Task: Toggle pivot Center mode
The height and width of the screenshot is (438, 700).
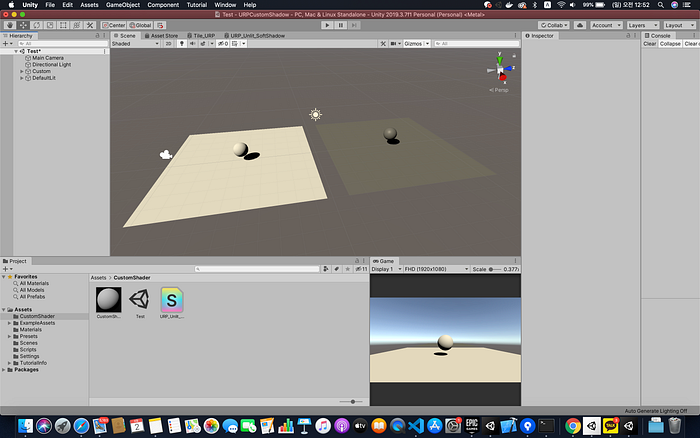Action: [114, 25]
